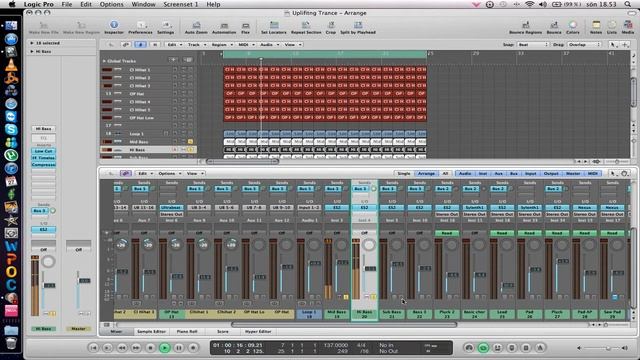Viewport: 640px width, 360px height.
Task: Switch to the Sample Editor tab
Action: point(151,331)
